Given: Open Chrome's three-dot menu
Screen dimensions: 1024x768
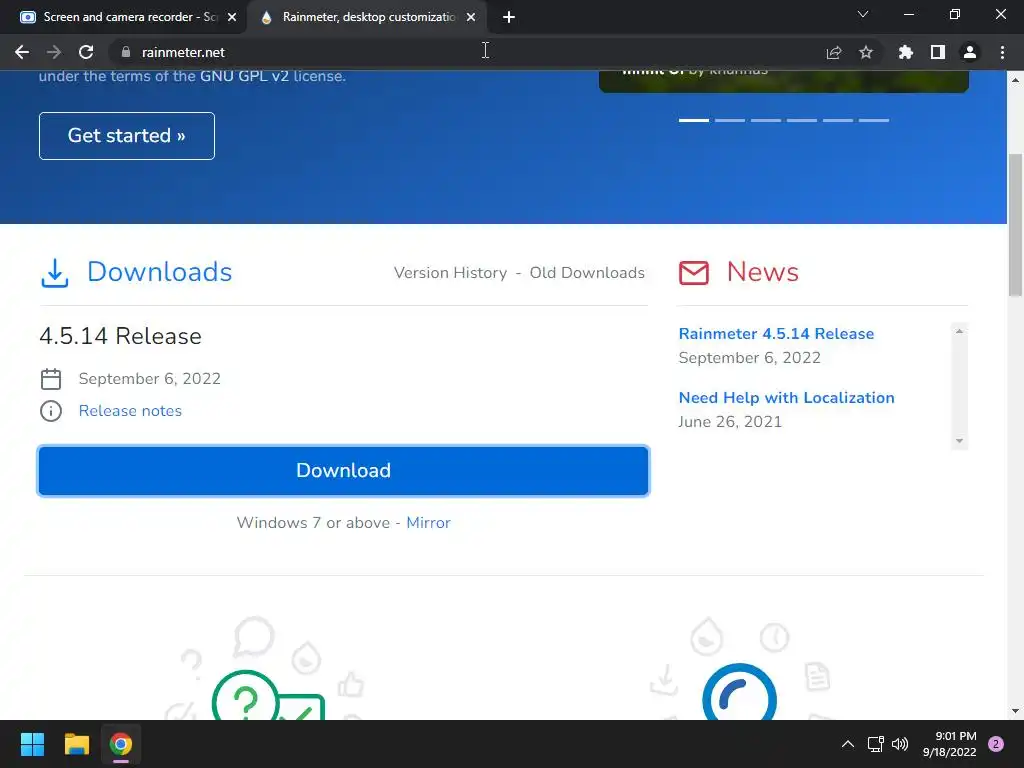Looking at the screenshot, I should (1002, 52).
